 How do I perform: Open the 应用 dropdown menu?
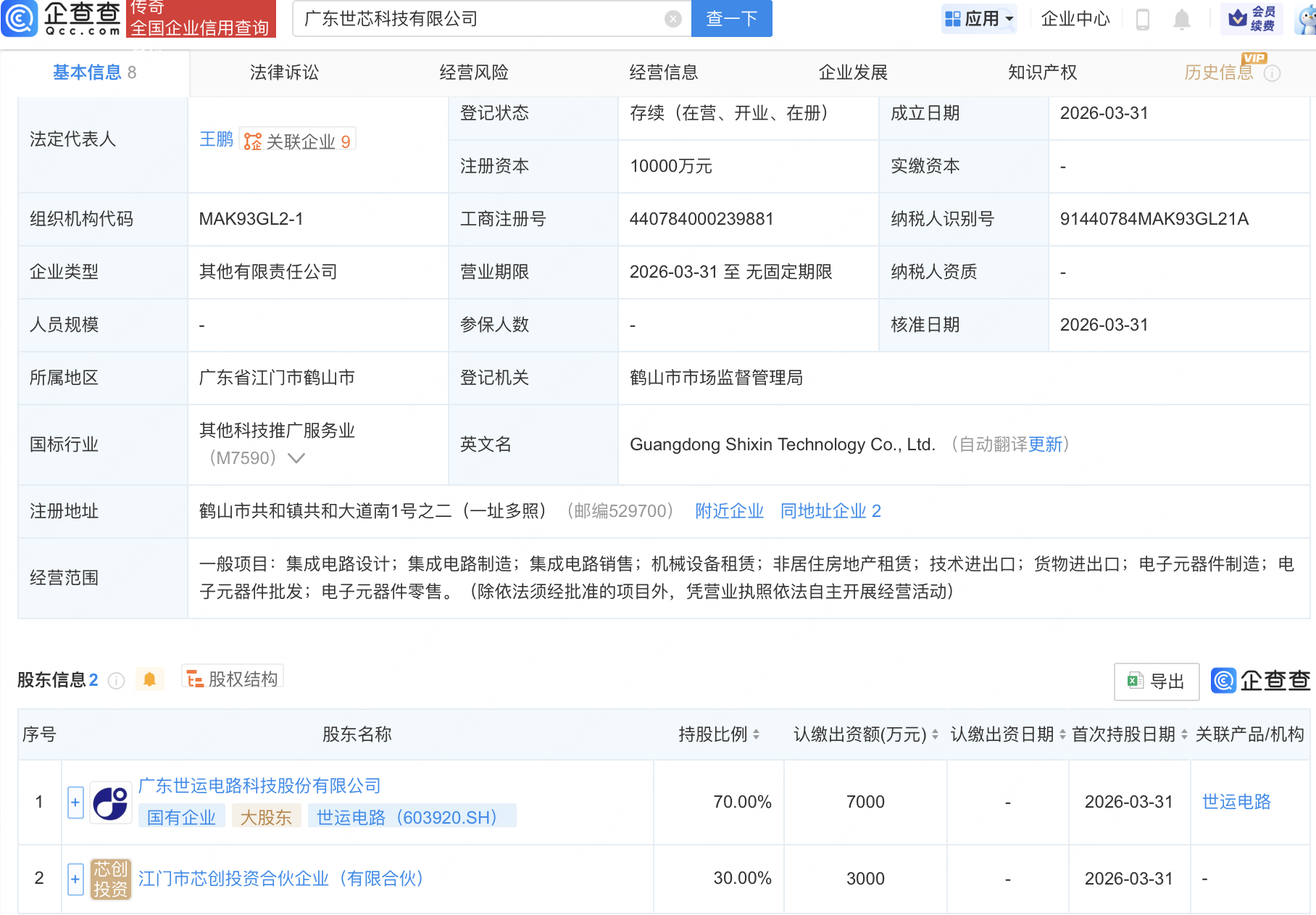(978, 20)
